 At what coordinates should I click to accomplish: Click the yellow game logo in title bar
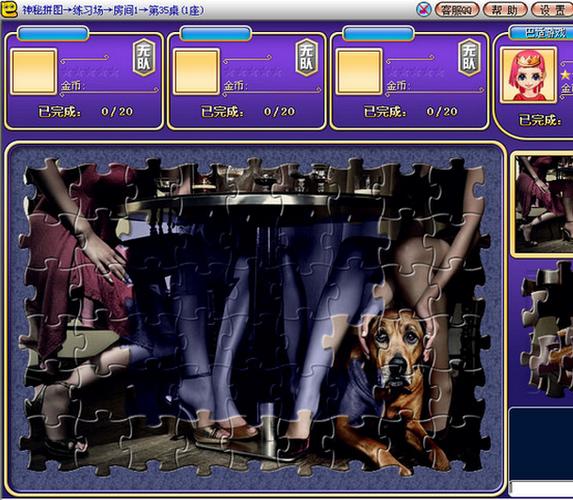(9, 10)
